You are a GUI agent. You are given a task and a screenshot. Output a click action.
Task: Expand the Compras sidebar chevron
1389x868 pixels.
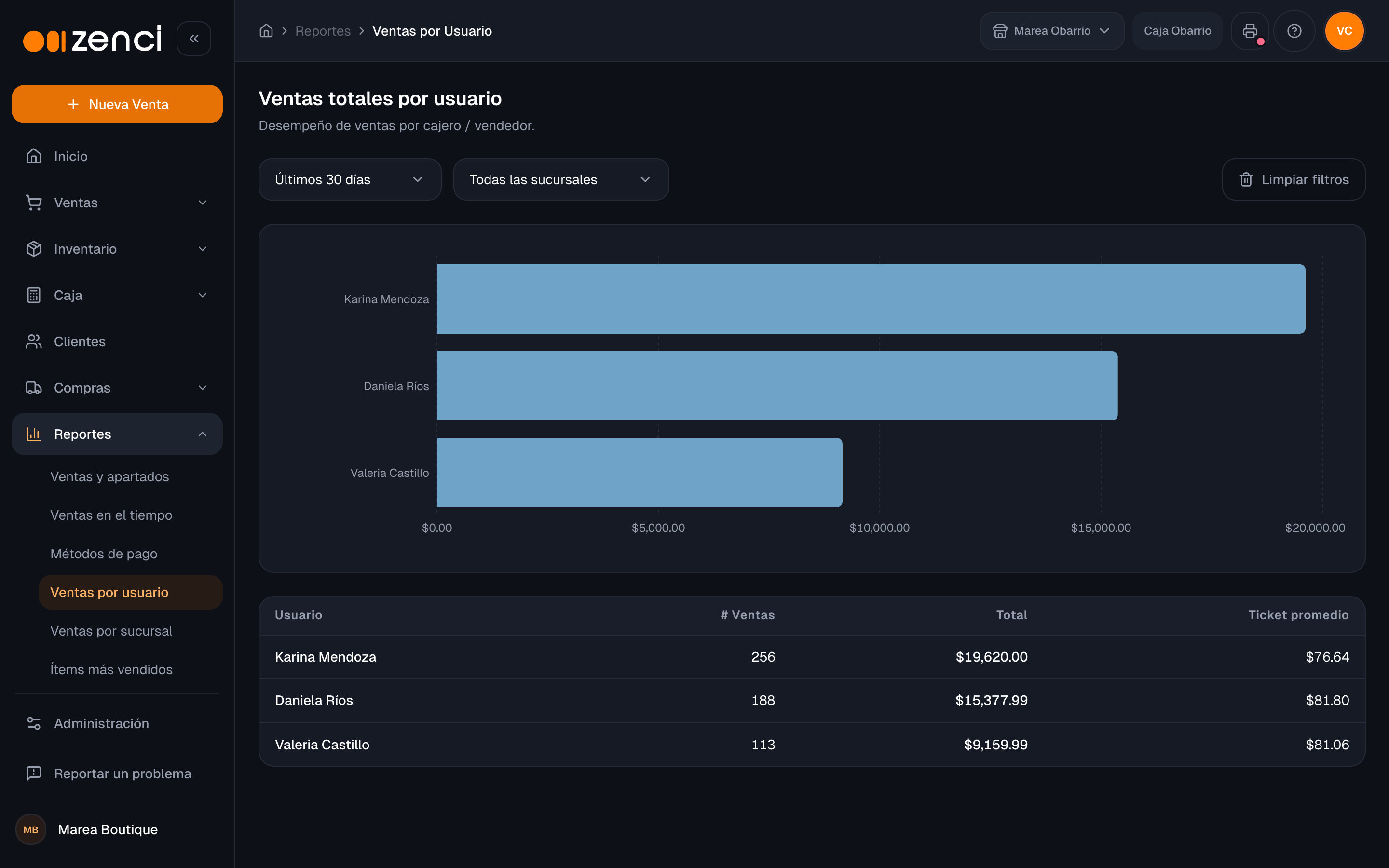(x=203, y=388)
